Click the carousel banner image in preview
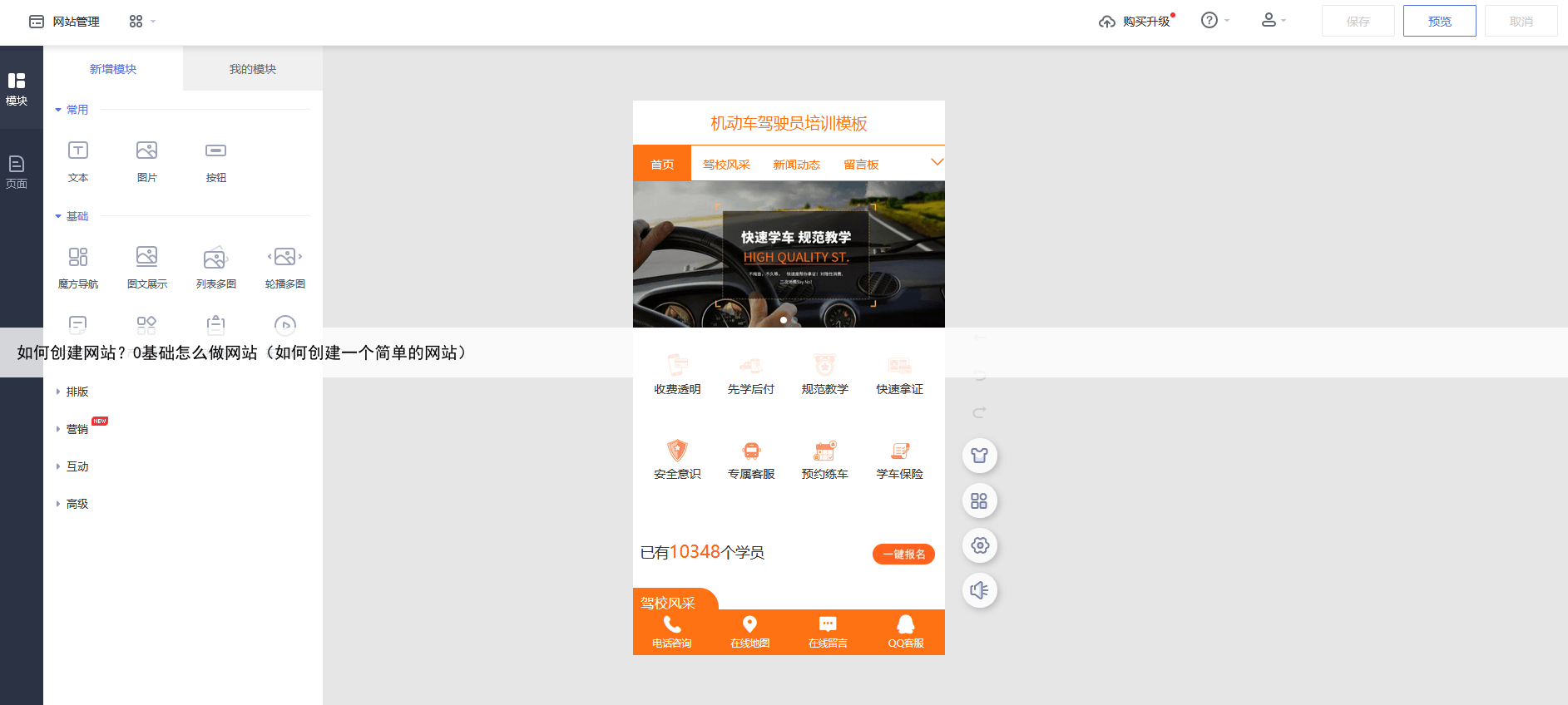1568x705 pixels. [x=789, y=254]
